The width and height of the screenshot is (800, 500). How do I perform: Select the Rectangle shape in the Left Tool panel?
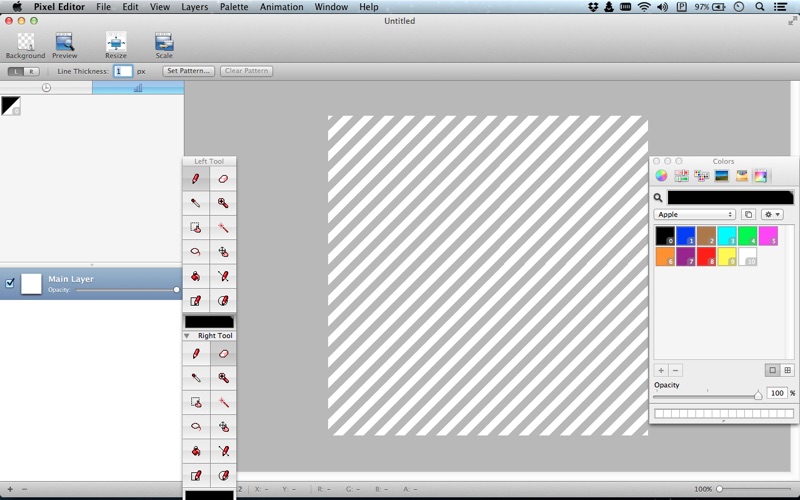click(x=196, y=301)
